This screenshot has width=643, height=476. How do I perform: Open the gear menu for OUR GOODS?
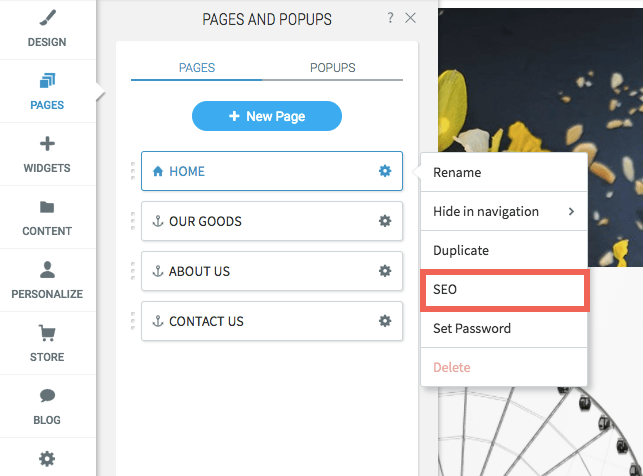[x=385, y=221]
